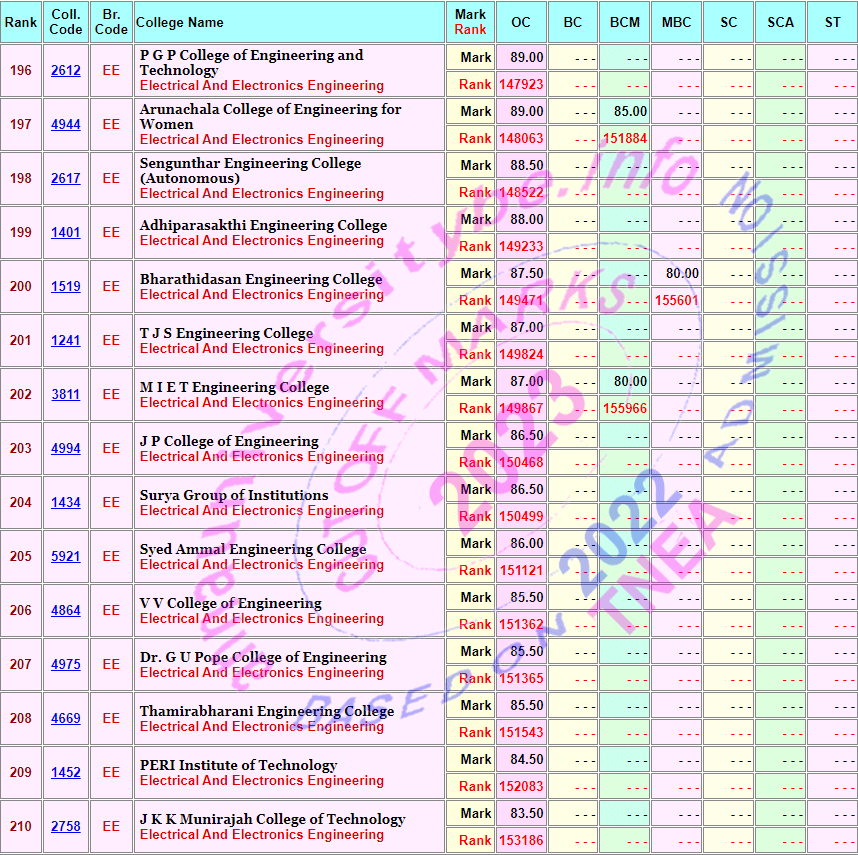The image size is (858, 855).
Task: Click college code 4994 link
Action: 66,449
